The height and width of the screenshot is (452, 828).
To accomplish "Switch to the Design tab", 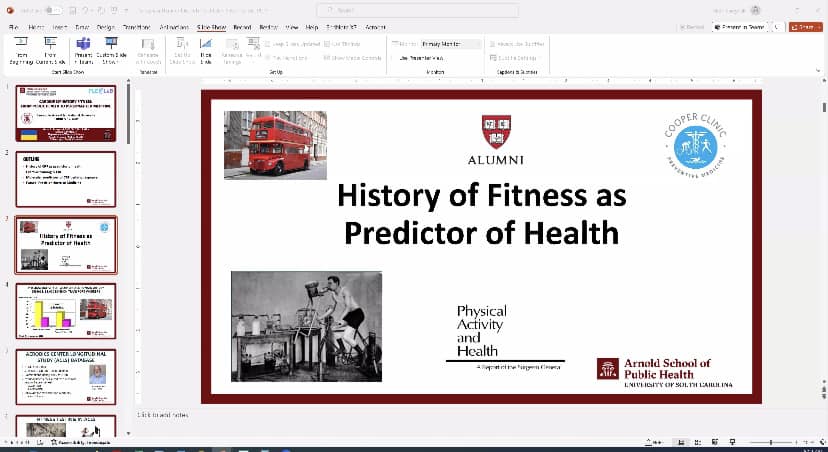I will (106, 26).
